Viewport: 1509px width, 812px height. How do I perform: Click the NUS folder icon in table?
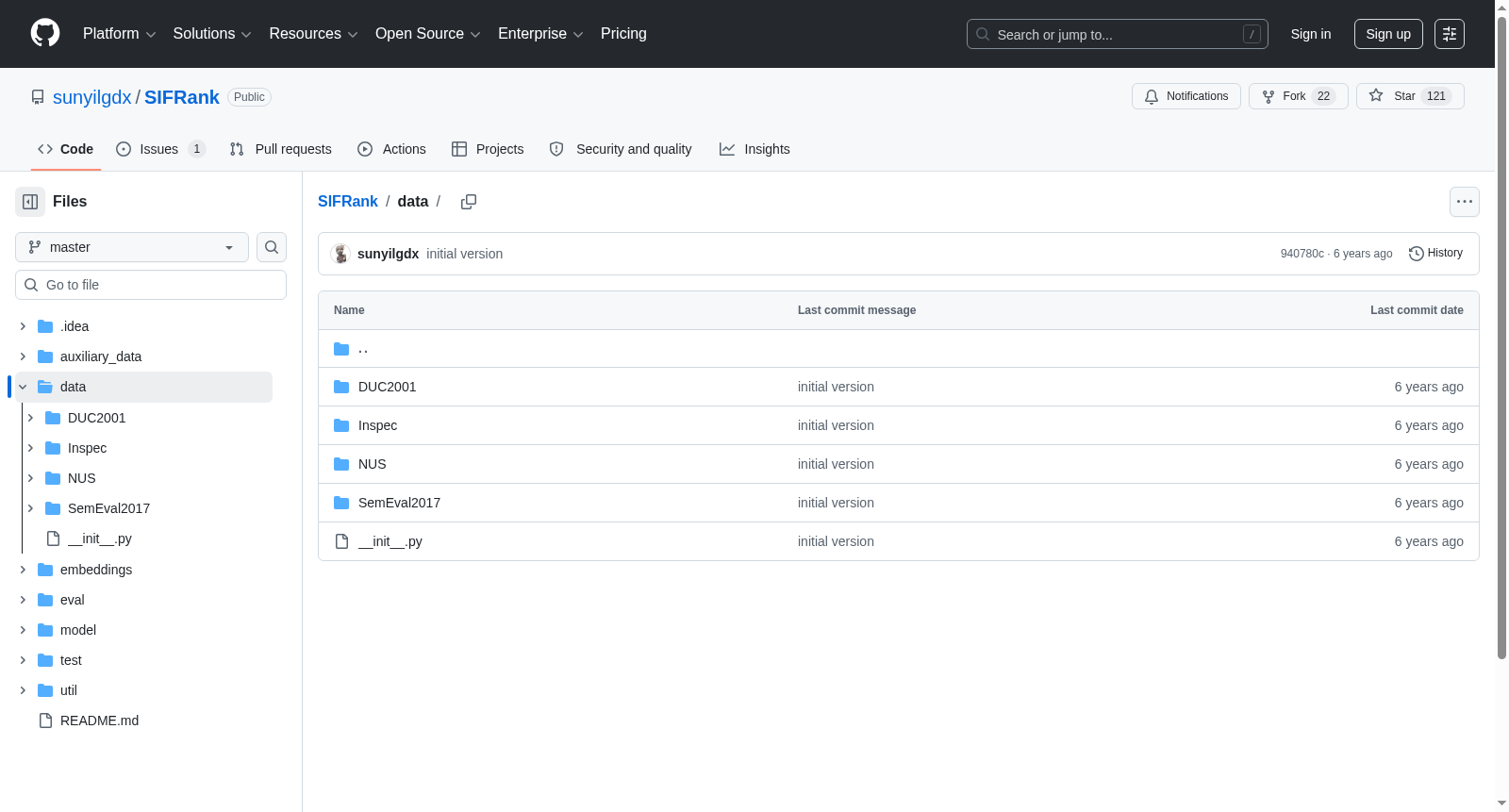(341, 464)
